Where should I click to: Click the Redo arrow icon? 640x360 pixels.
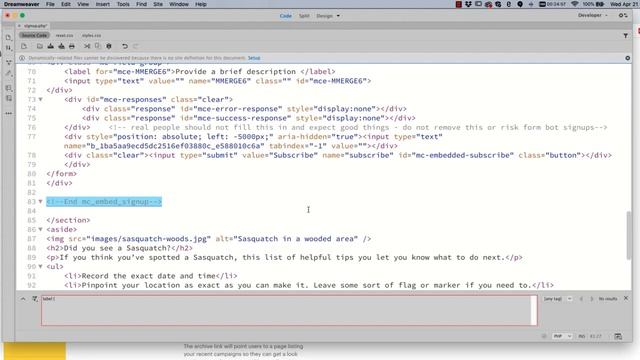pyautogui.click(x=136, y=46)
